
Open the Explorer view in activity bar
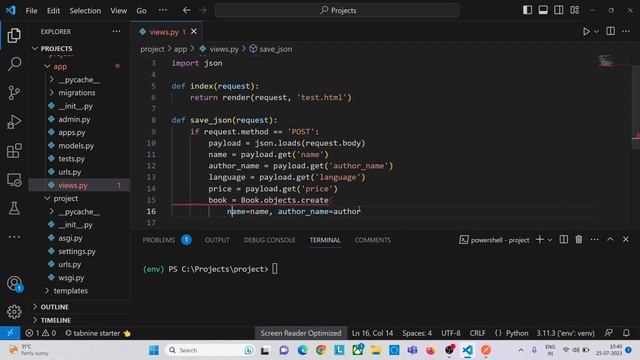point(14,36)
